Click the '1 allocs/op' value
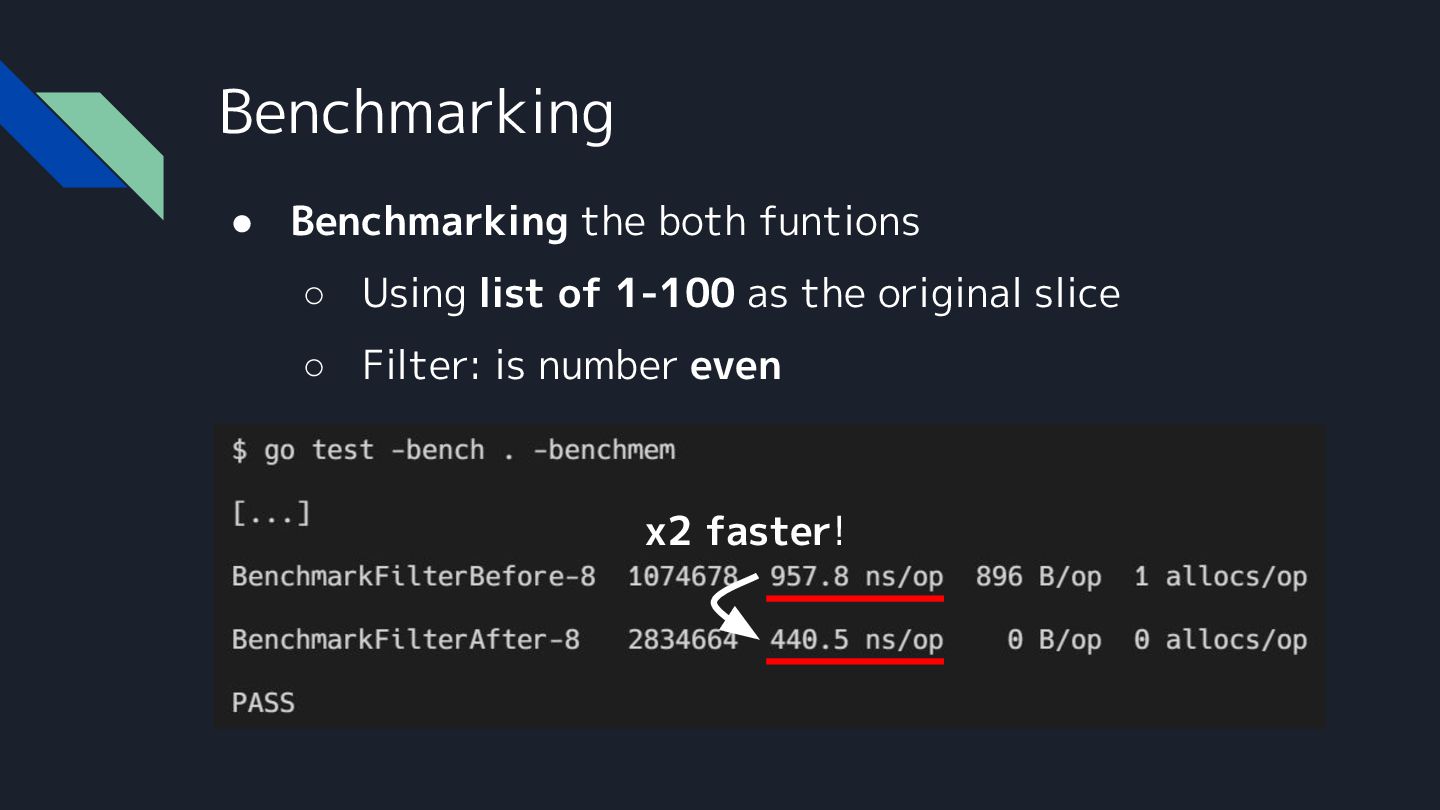The image size is (1440, 810). pos(1220,577)
